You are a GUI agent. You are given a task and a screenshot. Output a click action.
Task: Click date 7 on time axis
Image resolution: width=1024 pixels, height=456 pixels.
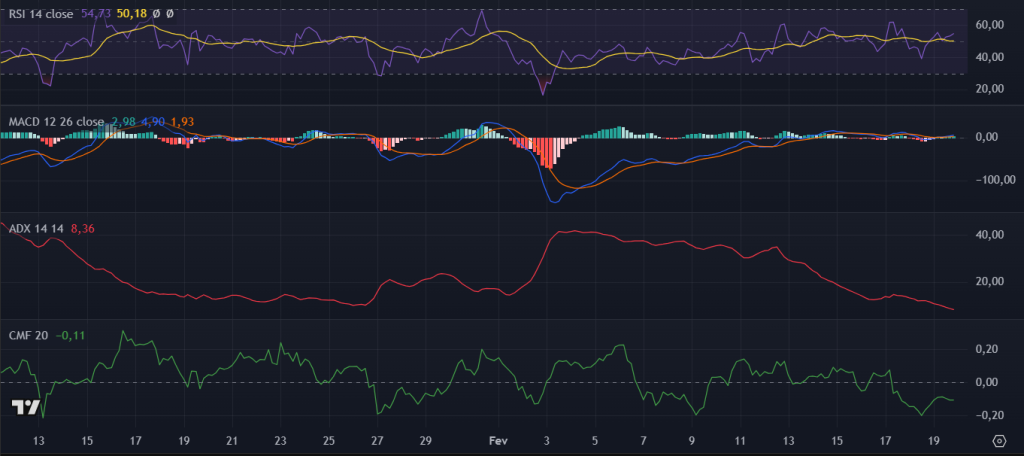click(x=643, y=440)
